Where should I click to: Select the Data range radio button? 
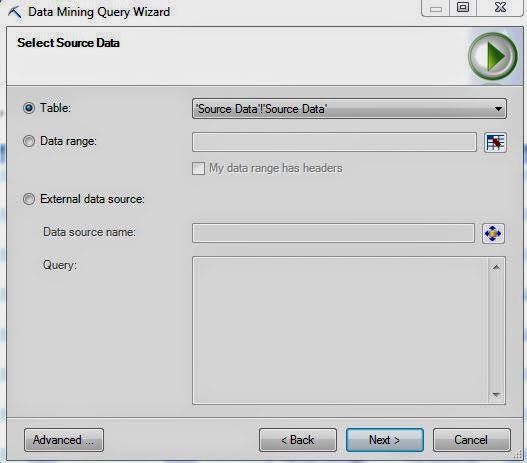[29, 141]
